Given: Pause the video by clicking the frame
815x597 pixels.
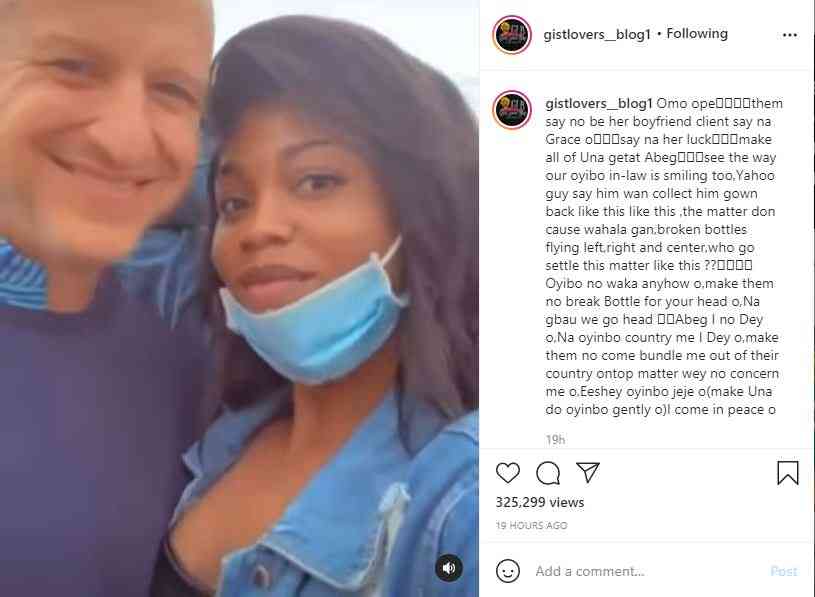Looking at the screenshot, I should 239,298.
